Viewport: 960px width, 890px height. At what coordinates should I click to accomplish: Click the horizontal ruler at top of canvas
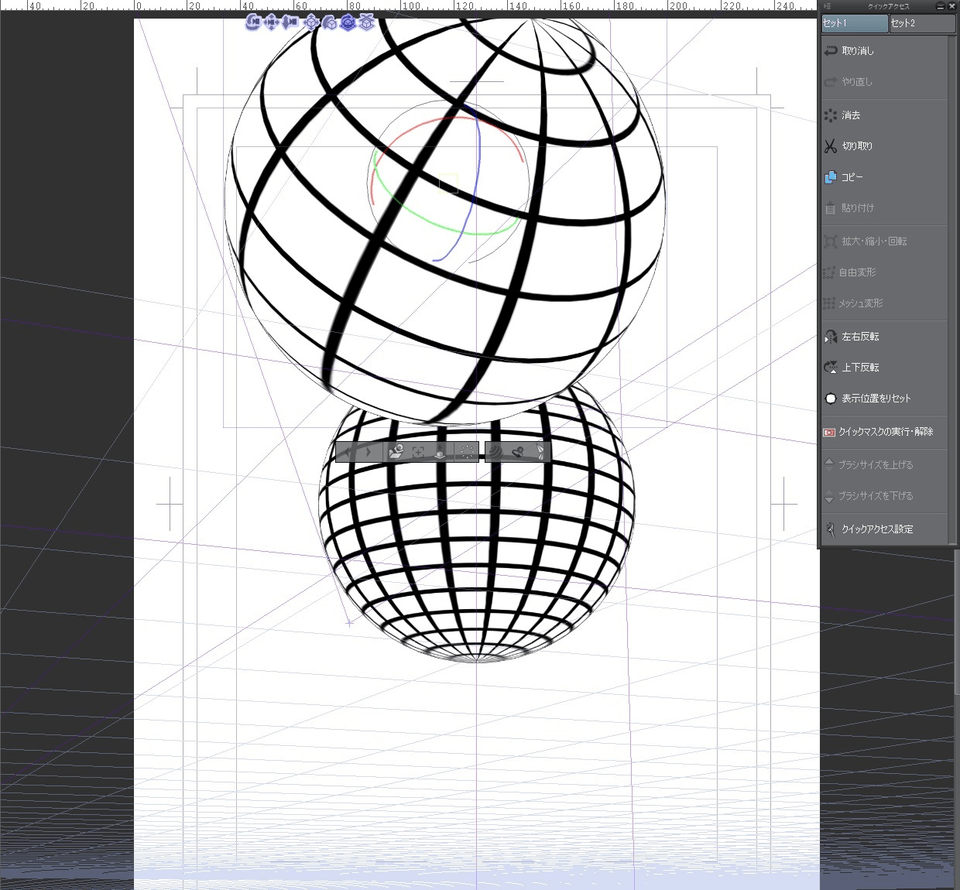(x=408, y=6)
